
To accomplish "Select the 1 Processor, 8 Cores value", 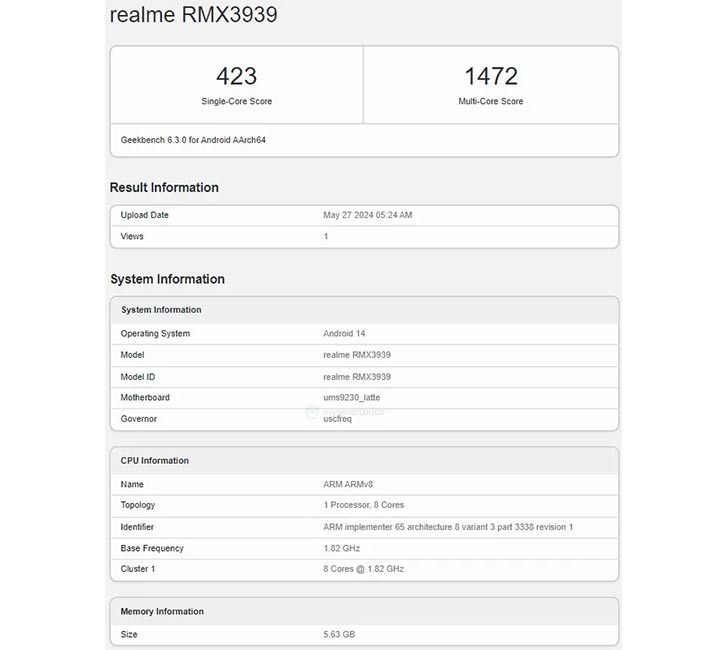I will (x=364, y=505).
